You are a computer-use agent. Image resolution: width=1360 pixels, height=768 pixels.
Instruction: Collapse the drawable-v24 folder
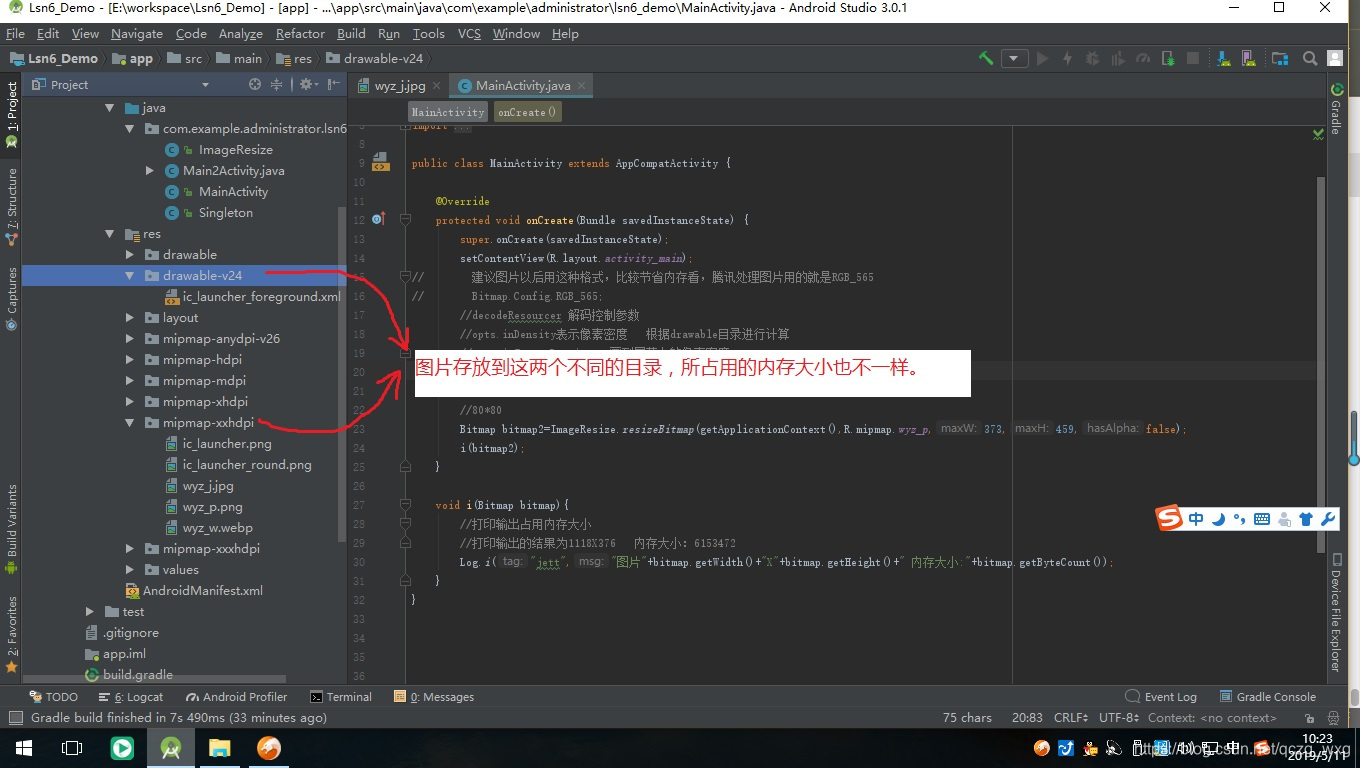(x=130, y=276)
